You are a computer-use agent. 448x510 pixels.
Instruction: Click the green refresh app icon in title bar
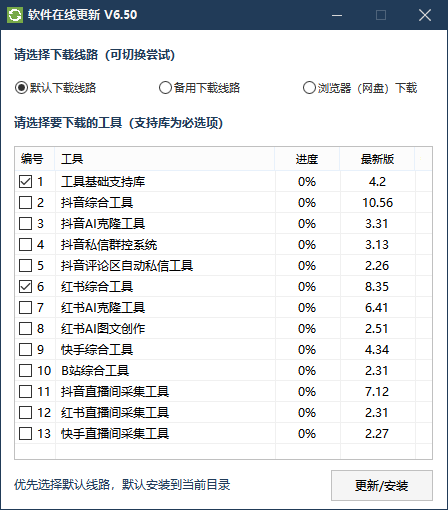tap(15, 15)
